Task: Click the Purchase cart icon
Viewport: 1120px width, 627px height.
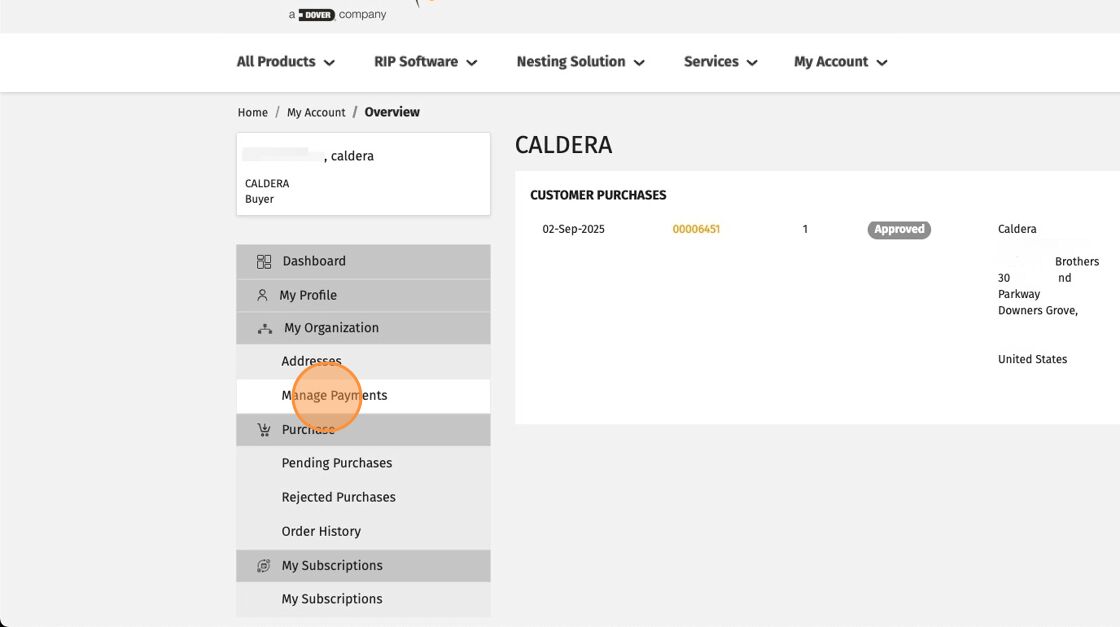Action: tap(264, 429)
